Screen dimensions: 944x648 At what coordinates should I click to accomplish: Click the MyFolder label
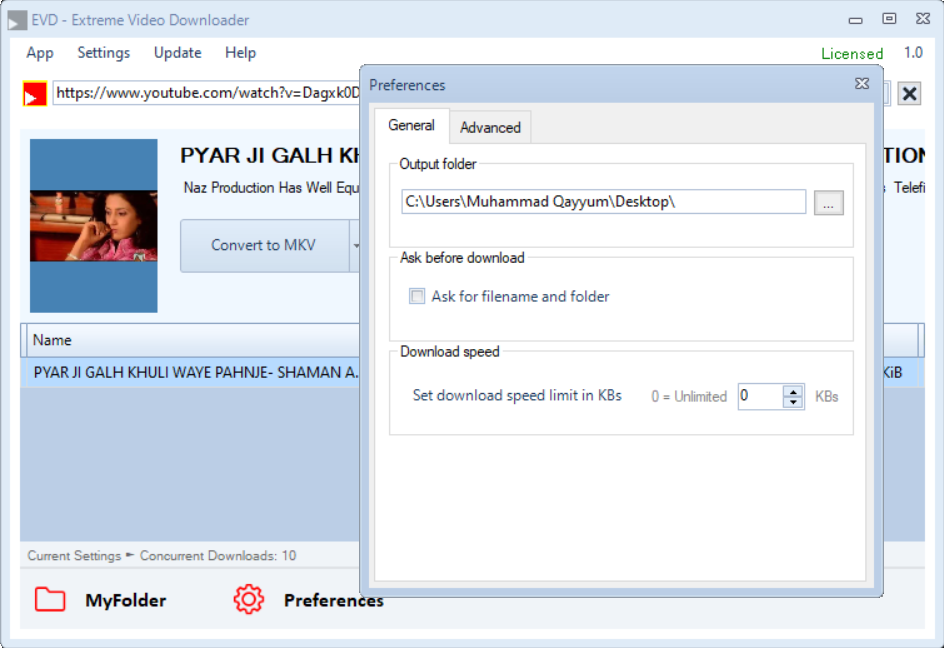coord(126,600)
